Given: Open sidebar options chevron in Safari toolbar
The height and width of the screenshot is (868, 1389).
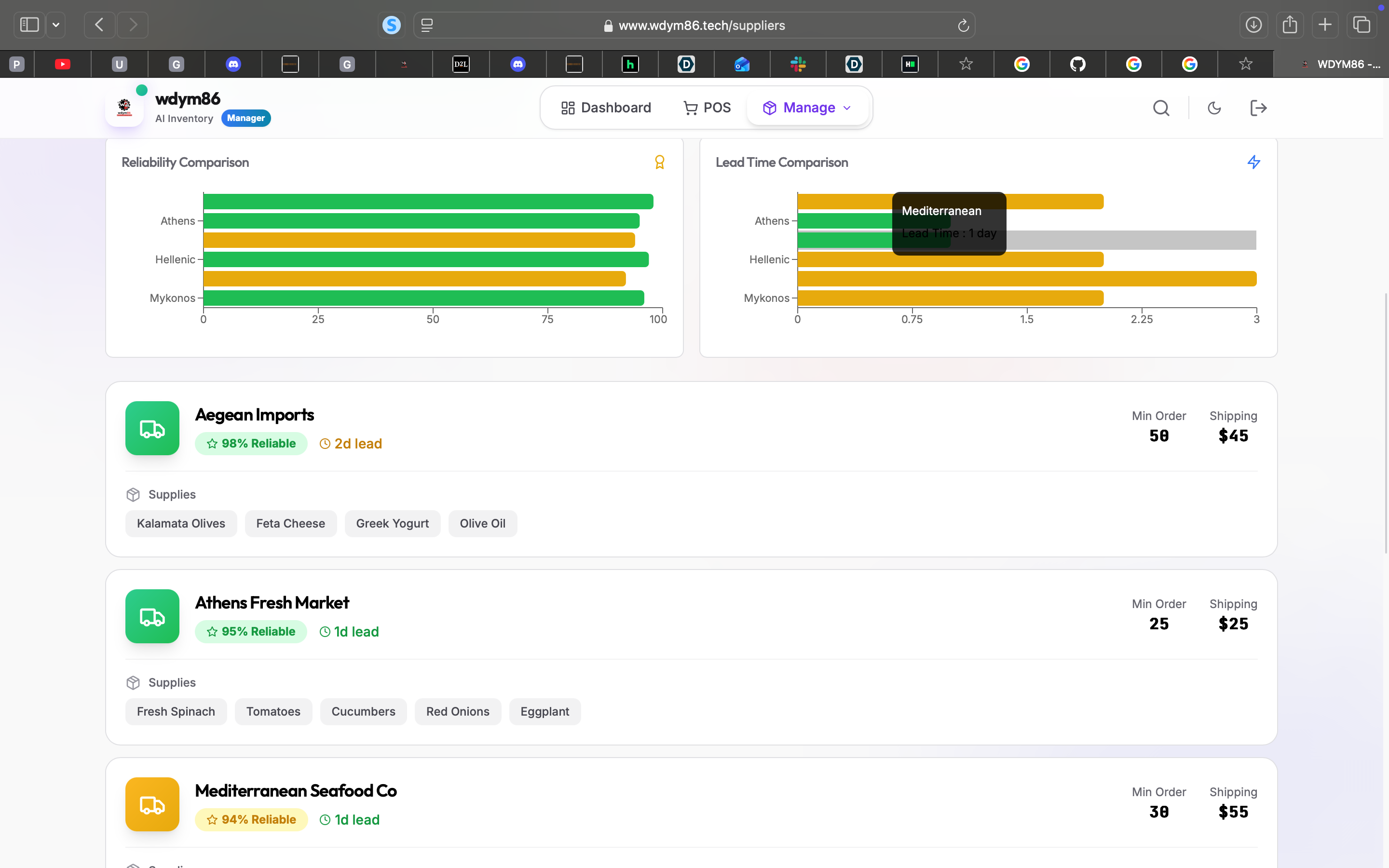Looking at the screenshot, I should tap(55, 25).
